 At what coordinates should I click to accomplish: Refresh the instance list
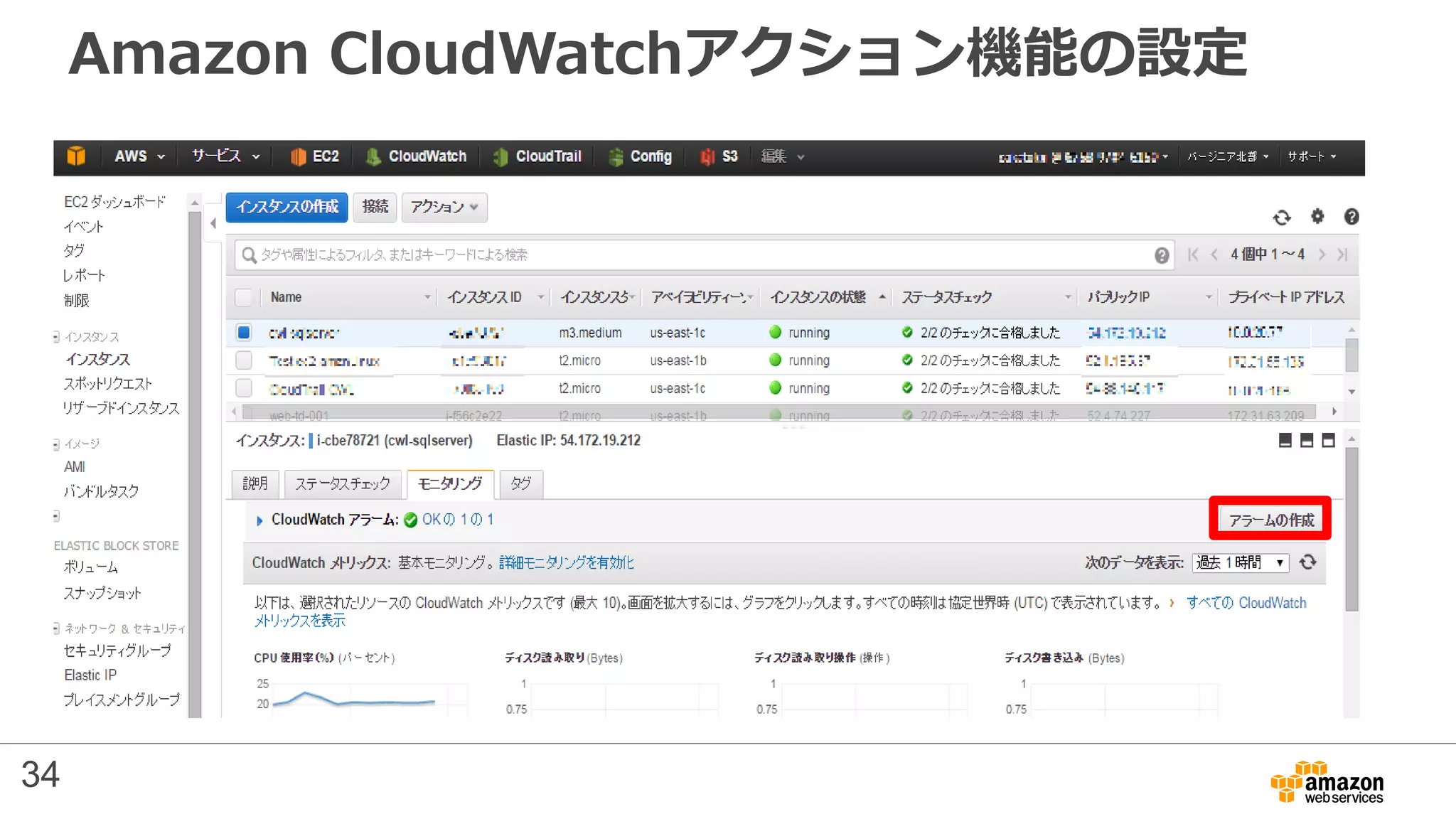[x=1282, y=218]
